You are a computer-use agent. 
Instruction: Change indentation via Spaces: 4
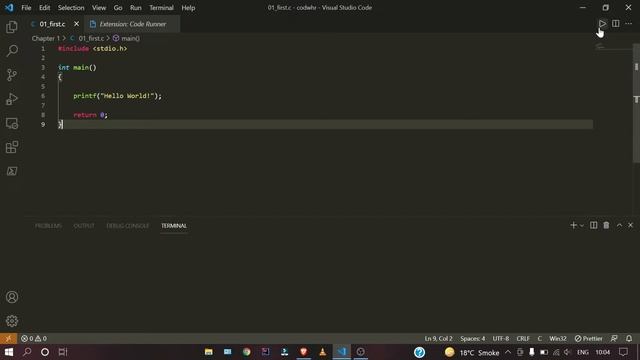click(x=473, y=338)
